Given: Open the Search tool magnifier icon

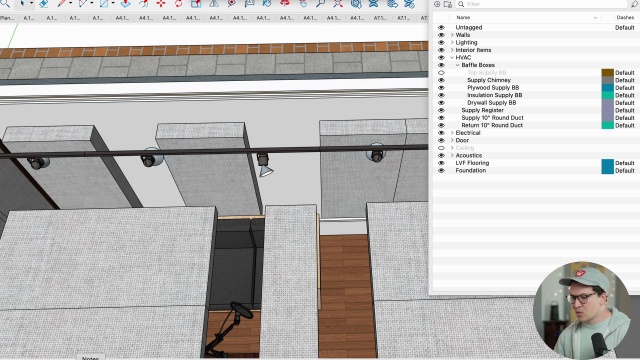Looking at the screenshot, I should click(x=6, y=4).
